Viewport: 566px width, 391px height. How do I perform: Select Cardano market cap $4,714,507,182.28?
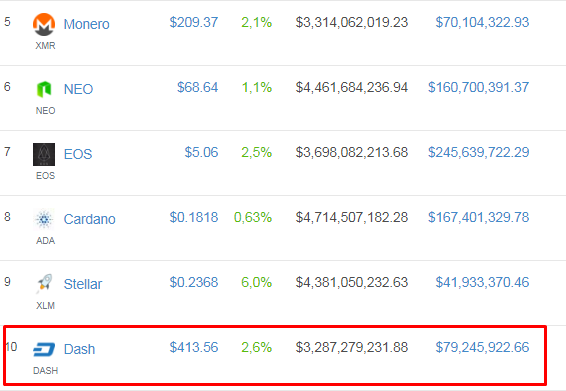[x=352, y=217]
